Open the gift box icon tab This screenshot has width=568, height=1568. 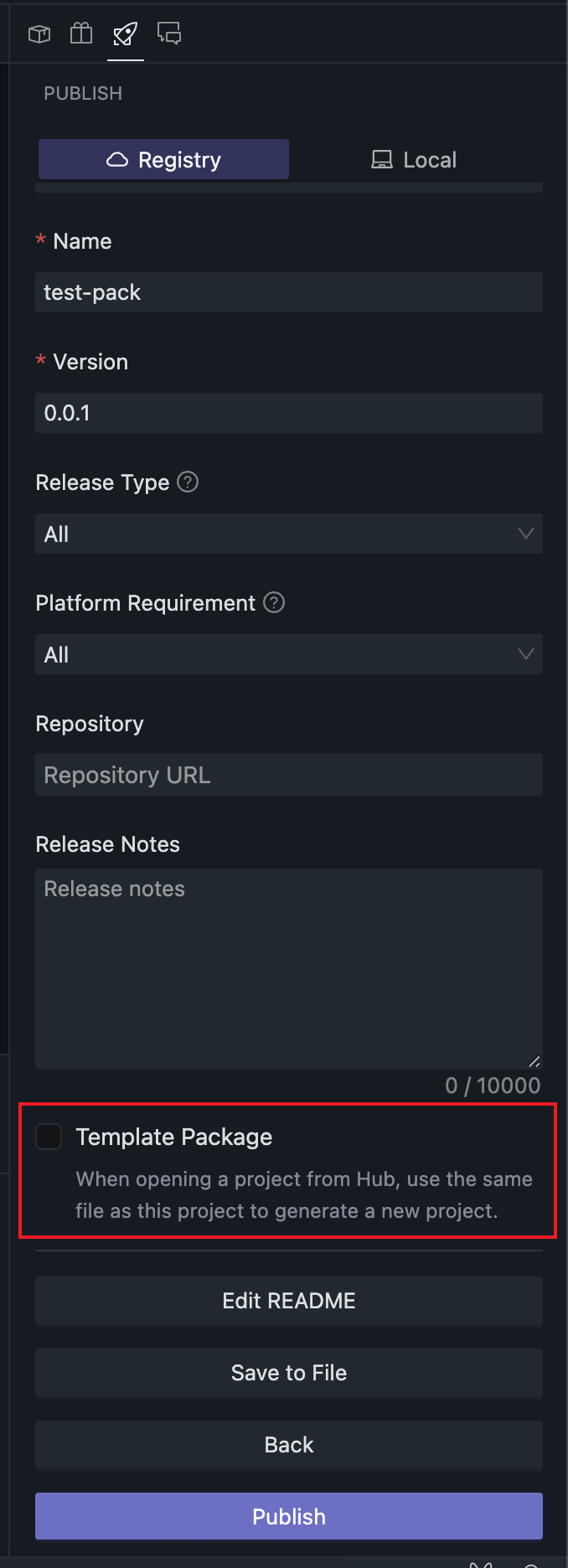pyautogui.click(x=81, y=34)
